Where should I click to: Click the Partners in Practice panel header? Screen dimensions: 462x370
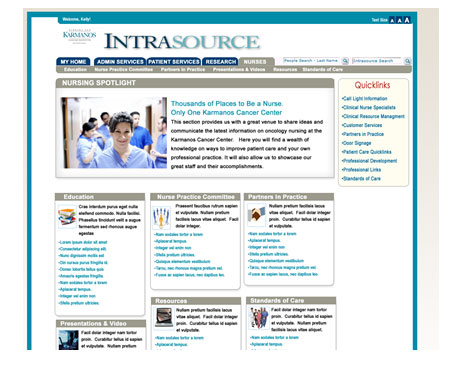289,197
